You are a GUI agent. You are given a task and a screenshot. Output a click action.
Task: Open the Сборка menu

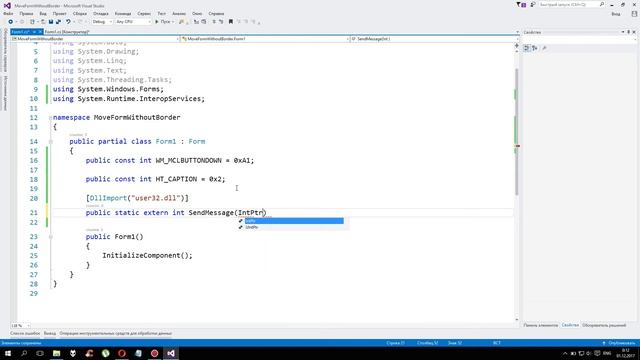(80, 13)
